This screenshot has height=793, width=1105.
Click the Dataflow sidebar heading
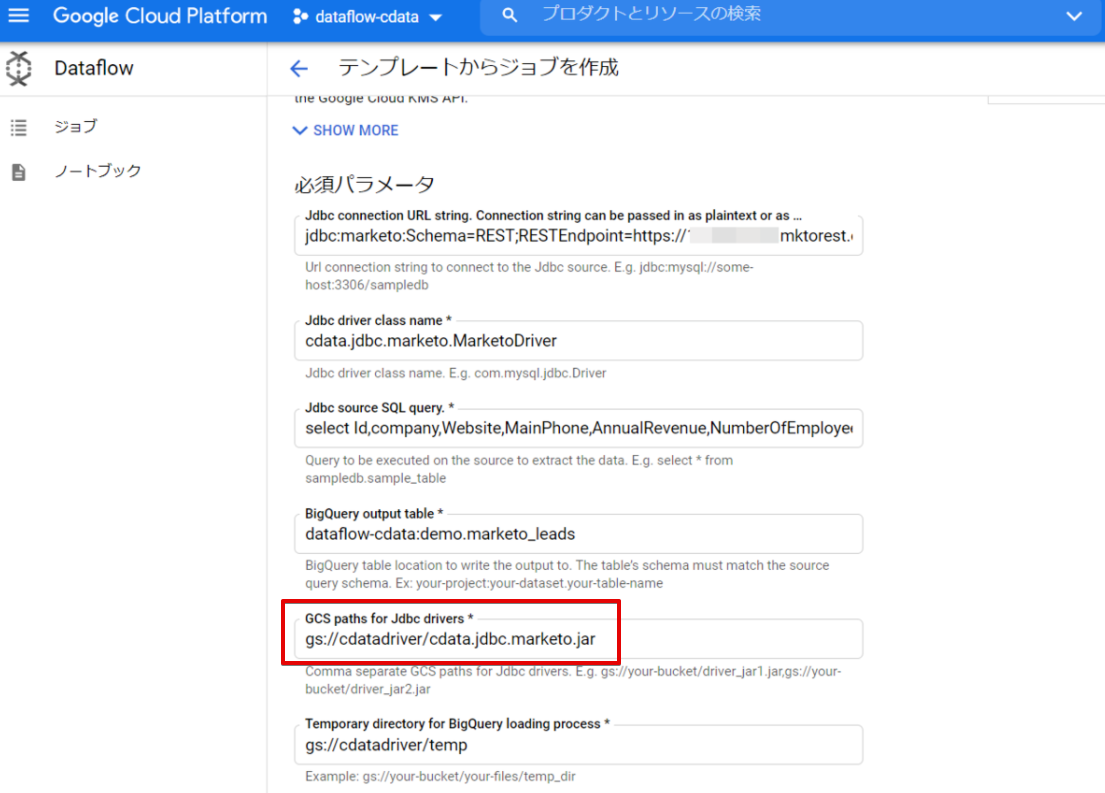(x=94, y=68)
